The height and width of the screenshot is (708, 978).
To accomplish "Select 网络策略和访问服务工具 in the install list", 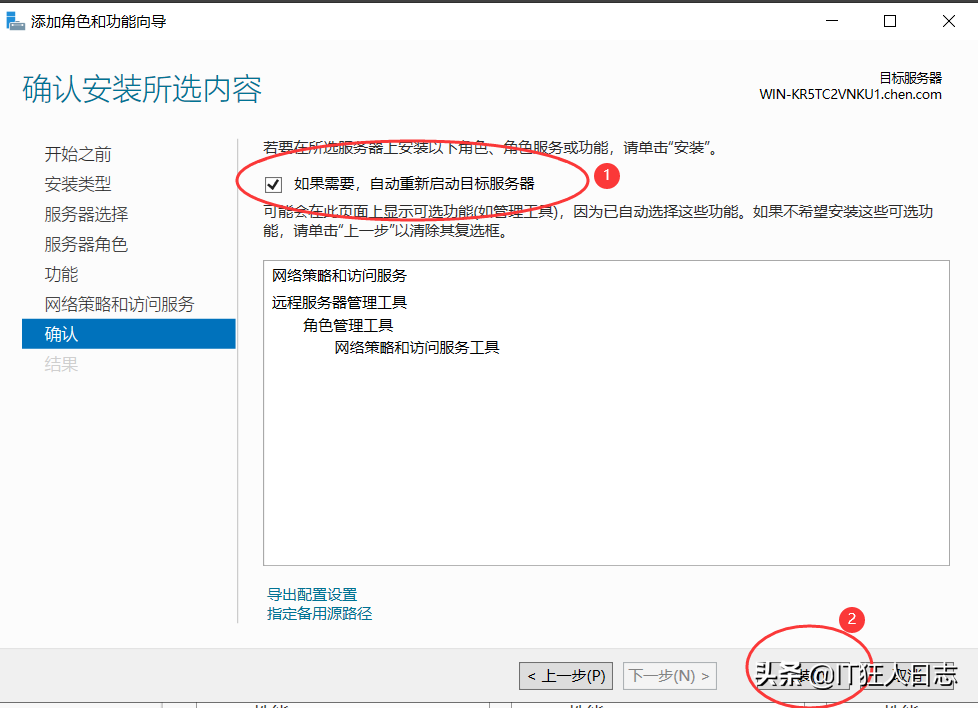I will (417, 347).
